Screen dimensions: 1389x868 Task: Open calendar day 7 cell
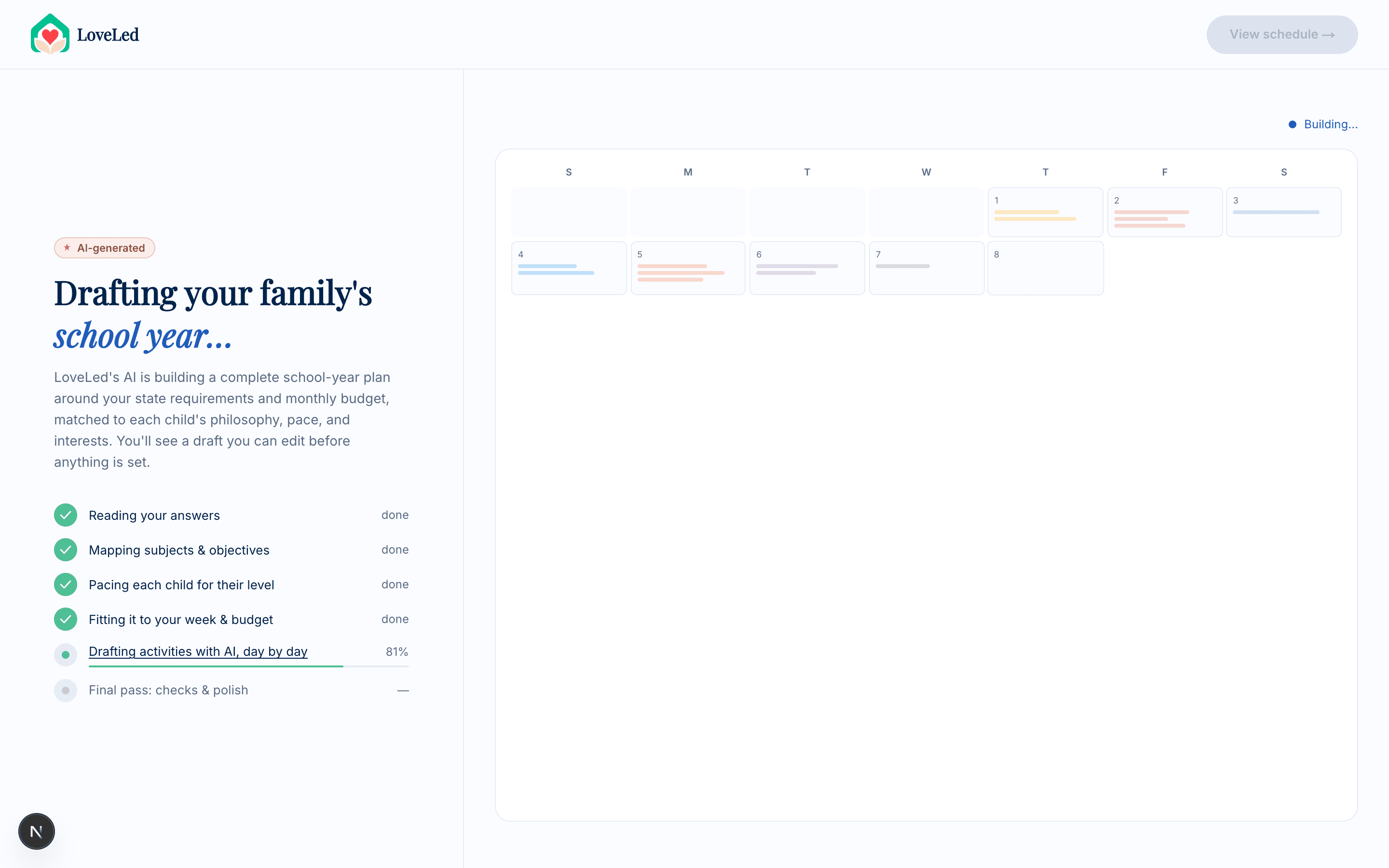(926, 268)
